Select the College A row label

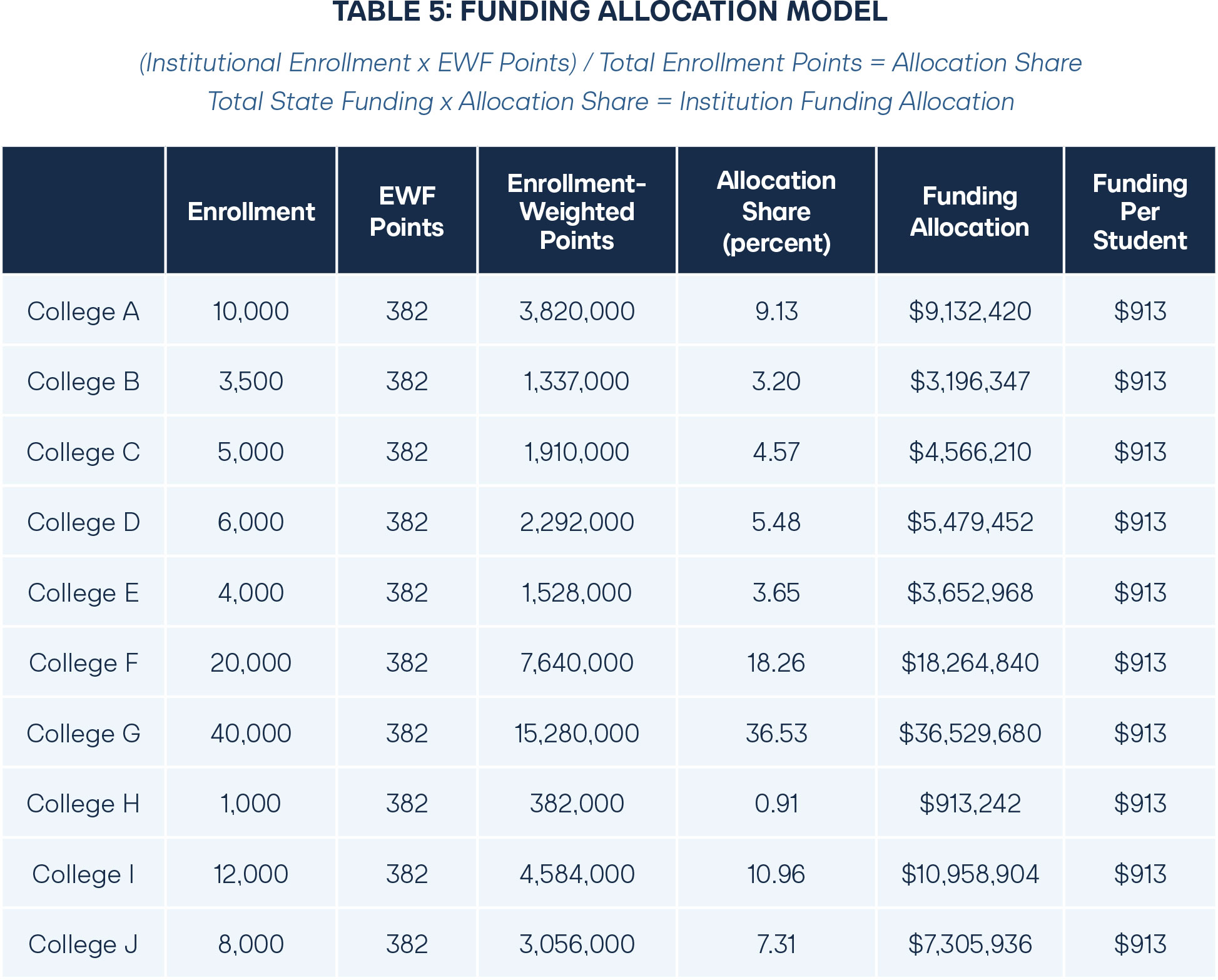pyautogui.click(x=83, y=311)
